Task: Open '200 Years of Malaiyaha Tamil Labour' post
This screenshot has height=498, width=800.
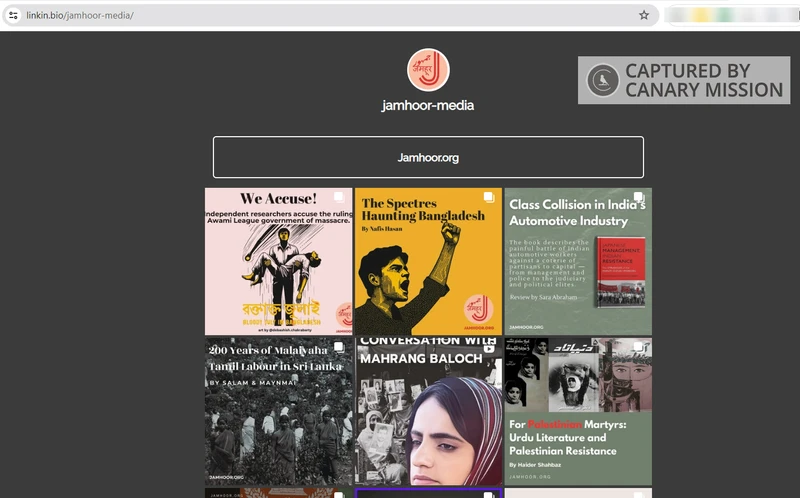Action: point(279,411)
